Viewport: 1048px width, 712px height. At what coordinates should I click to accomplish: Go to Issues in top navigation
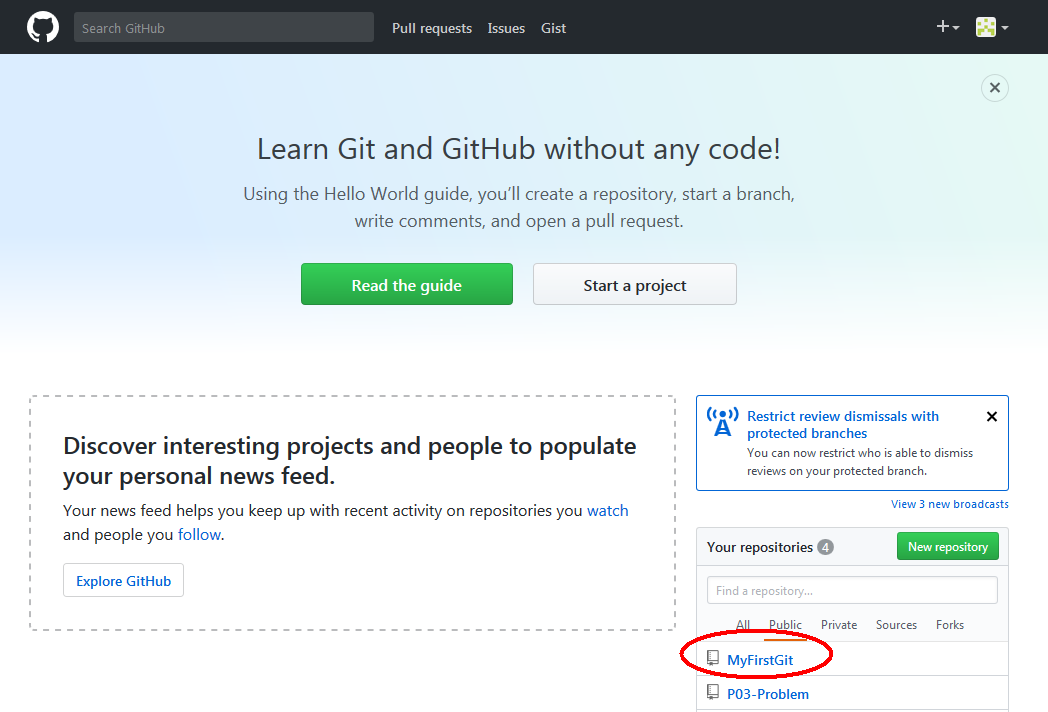506,28
